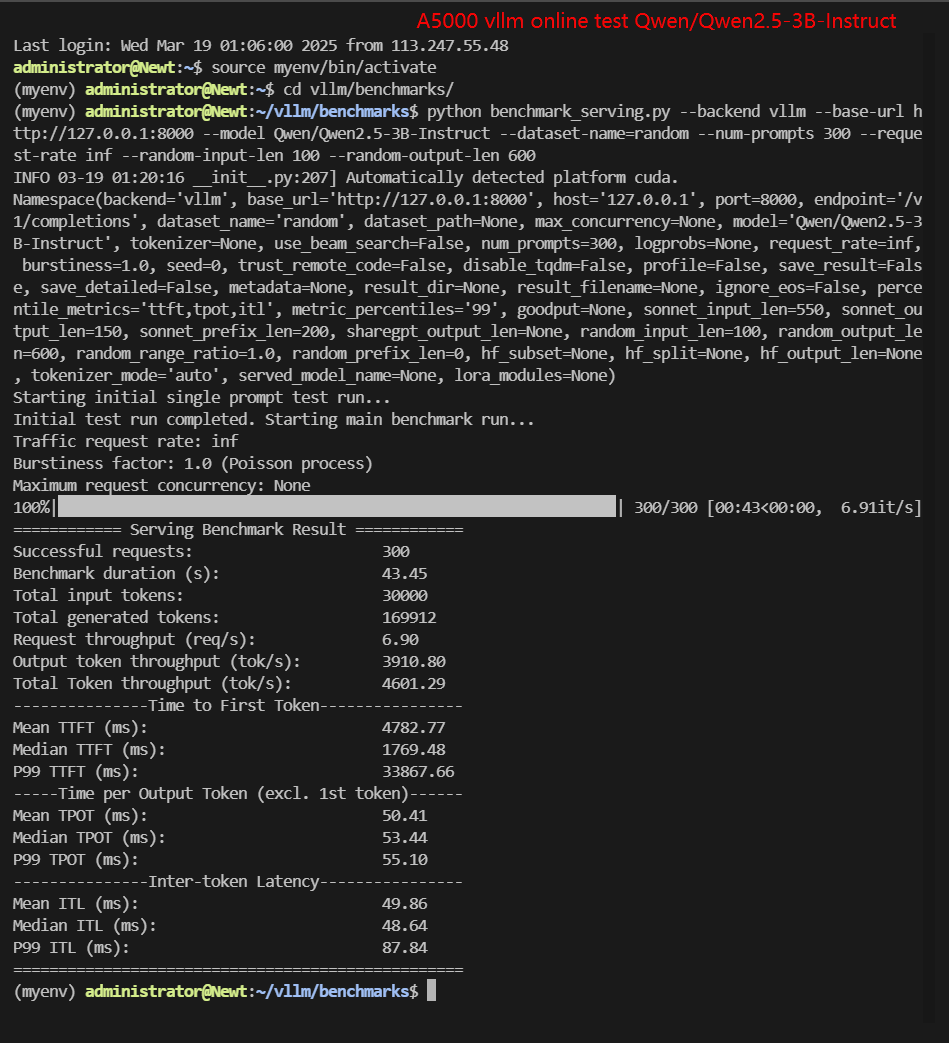The height and width of the screenshot is (1043, 949).
Task: Click the 'Benchmark duration (s):' label
Action: click(116, 573)
